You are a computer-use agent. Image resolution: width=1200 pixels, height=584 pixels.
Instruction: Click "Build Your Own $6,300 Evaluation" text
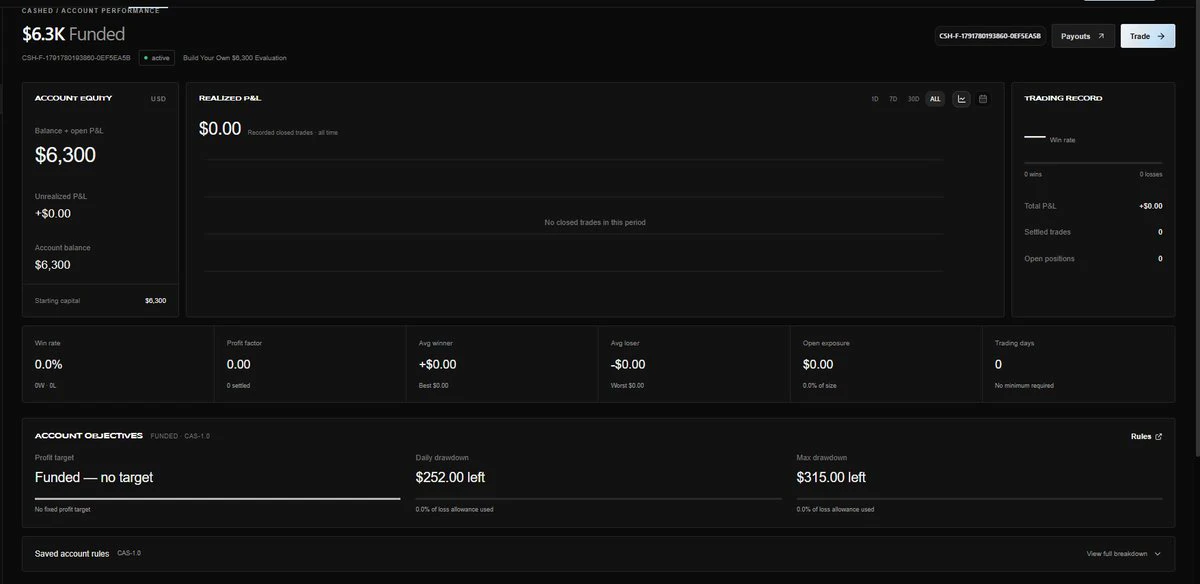coord(235,58)
